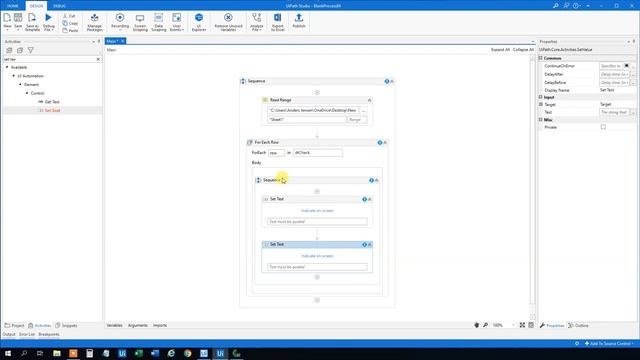Click Indicate on screen in second Set Text
This screenshot has height=360, width=640.
pos(317,256)
